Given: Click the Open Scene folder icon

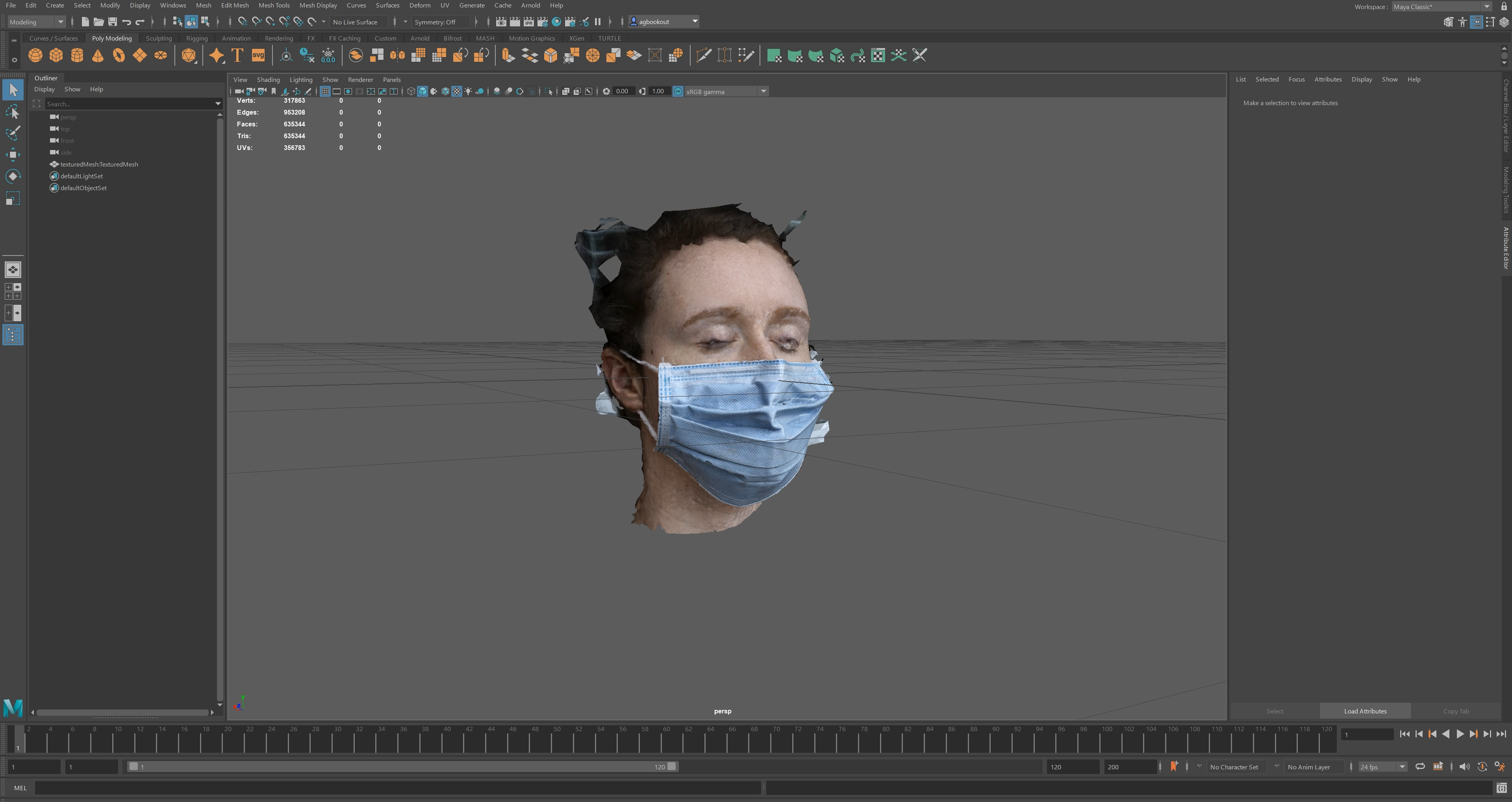Looking at the screenshot, I should pyautogui.click(x=98, y=22).
